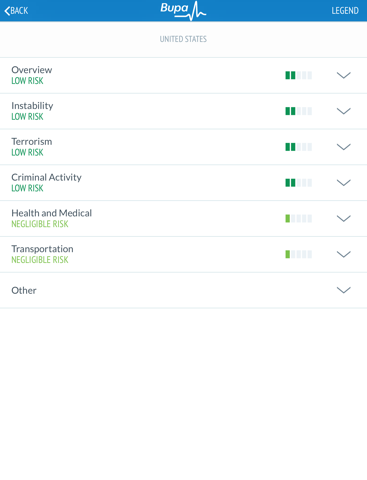Open the Overview row label

[32, 70]
